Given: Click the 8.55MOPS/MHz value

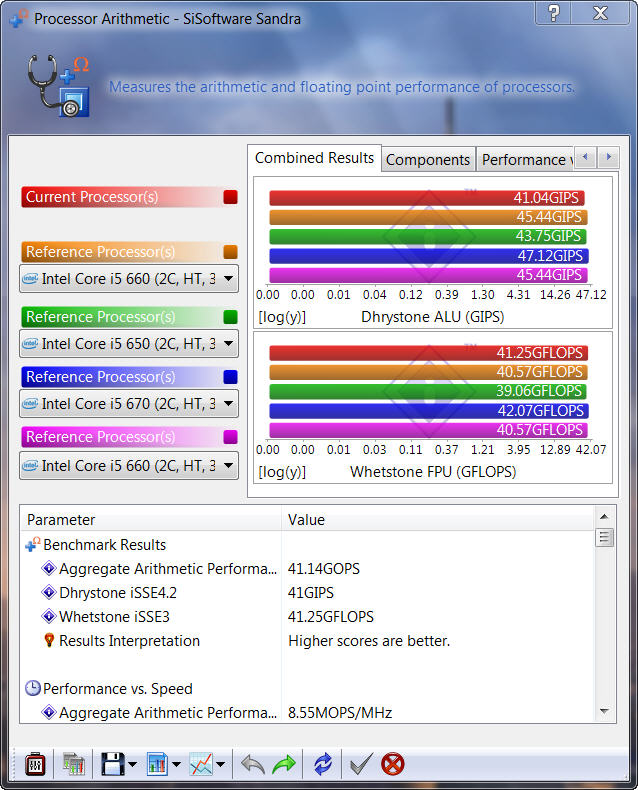Looking at the screenshot, I should click(x=340, y=713).
